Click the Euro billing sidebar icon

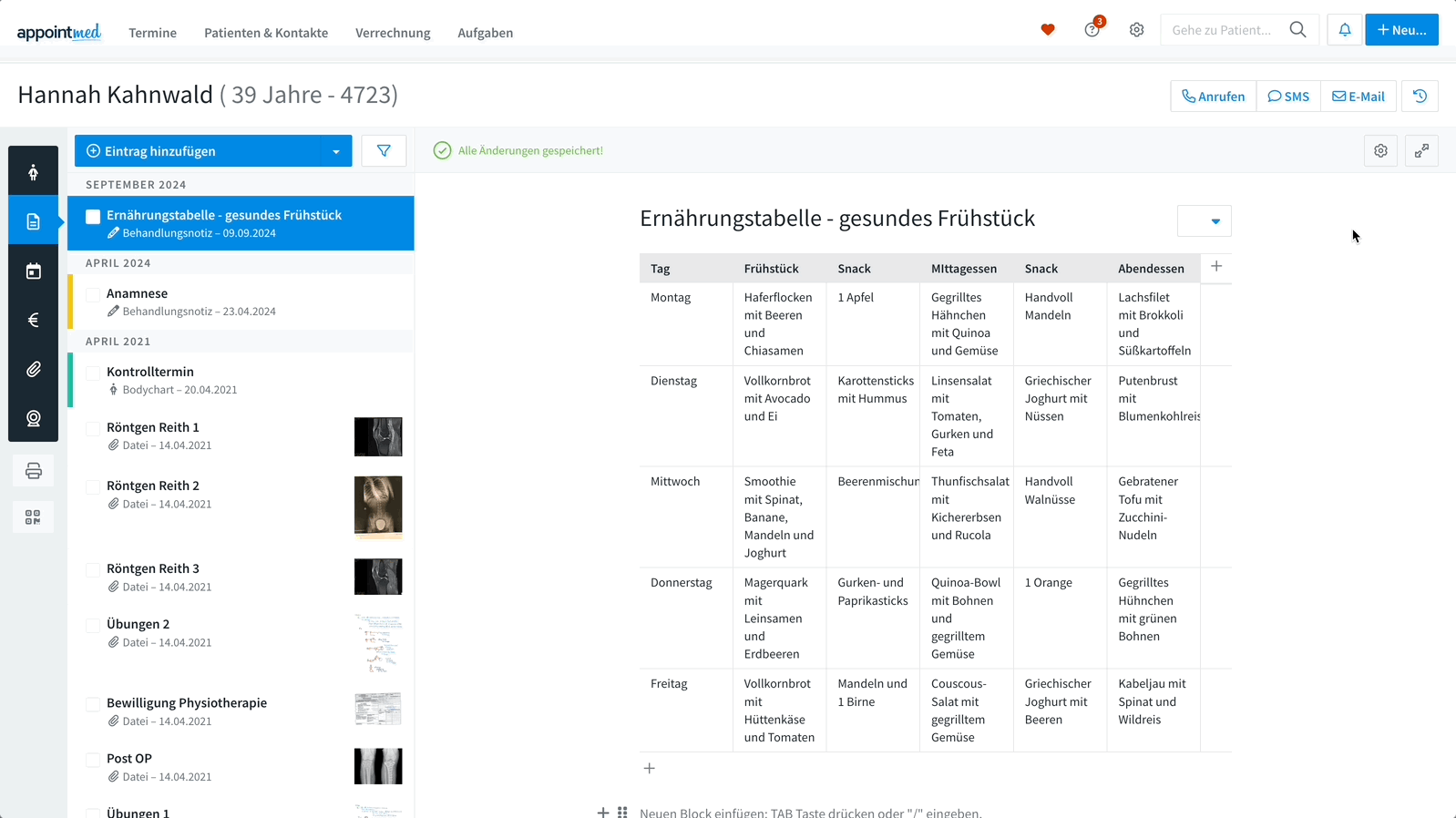pyautogui.click(x=34, y=320)
